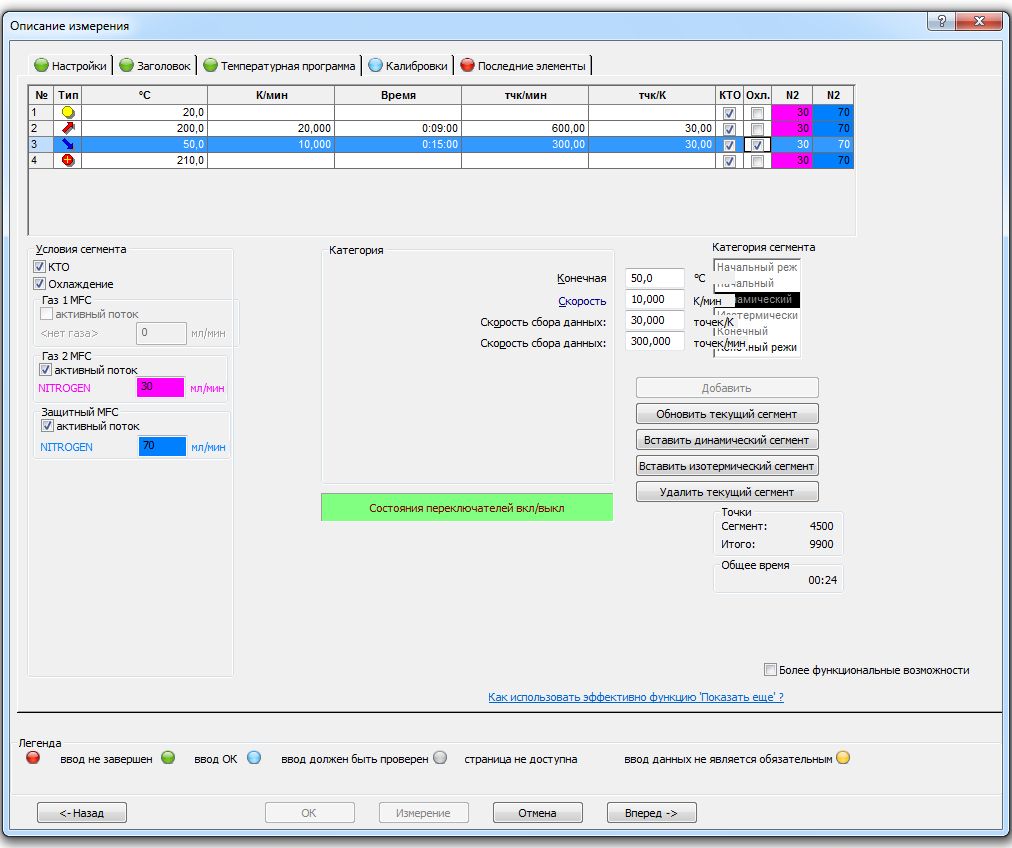Viewport: 1012px width, 848px height.
Task: Click the green status ball on Настройки tab
Action: [41, 66]
